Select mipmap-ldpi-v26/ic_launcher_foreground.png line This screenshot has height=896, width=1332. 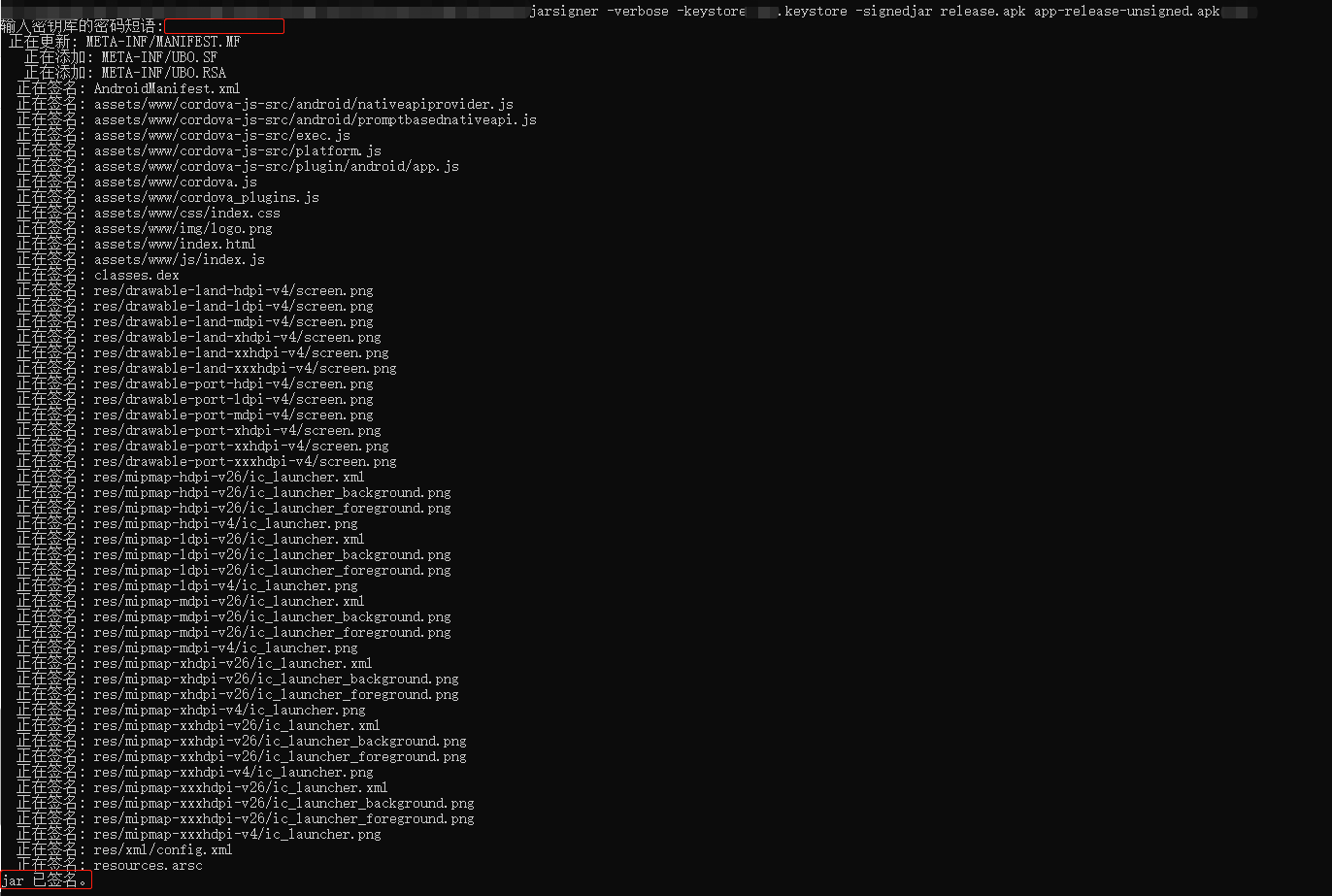[x=233, y=570]
